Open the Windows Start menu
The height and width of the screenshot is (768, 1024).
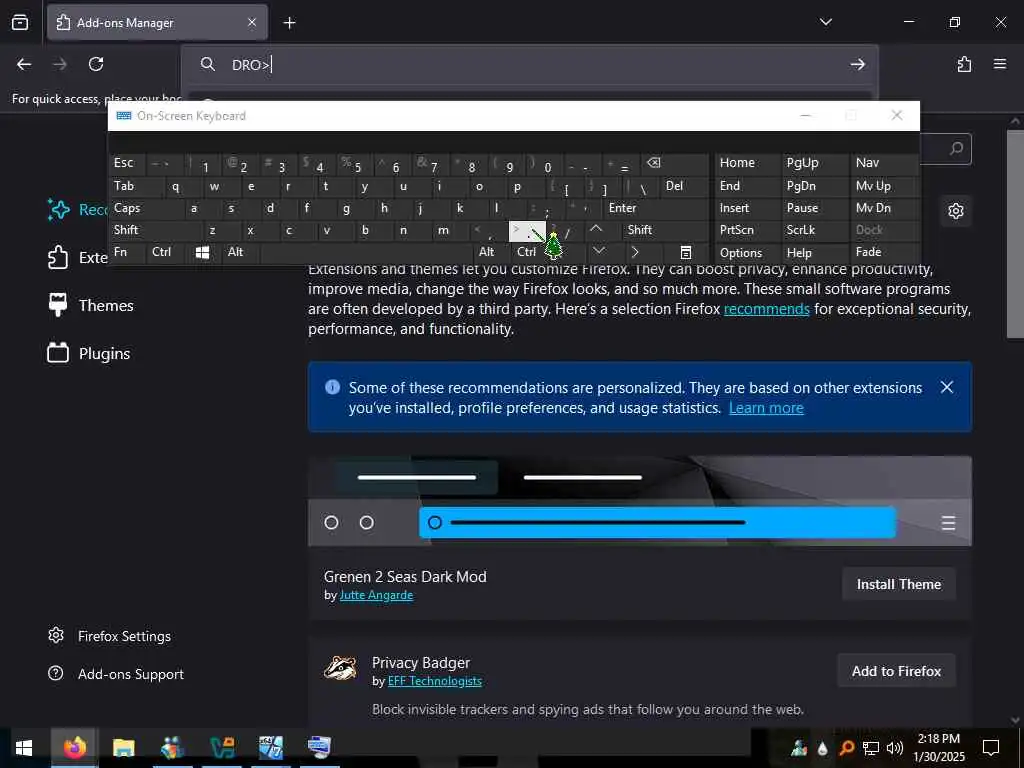pyautogui.click(x=24, y=747)
